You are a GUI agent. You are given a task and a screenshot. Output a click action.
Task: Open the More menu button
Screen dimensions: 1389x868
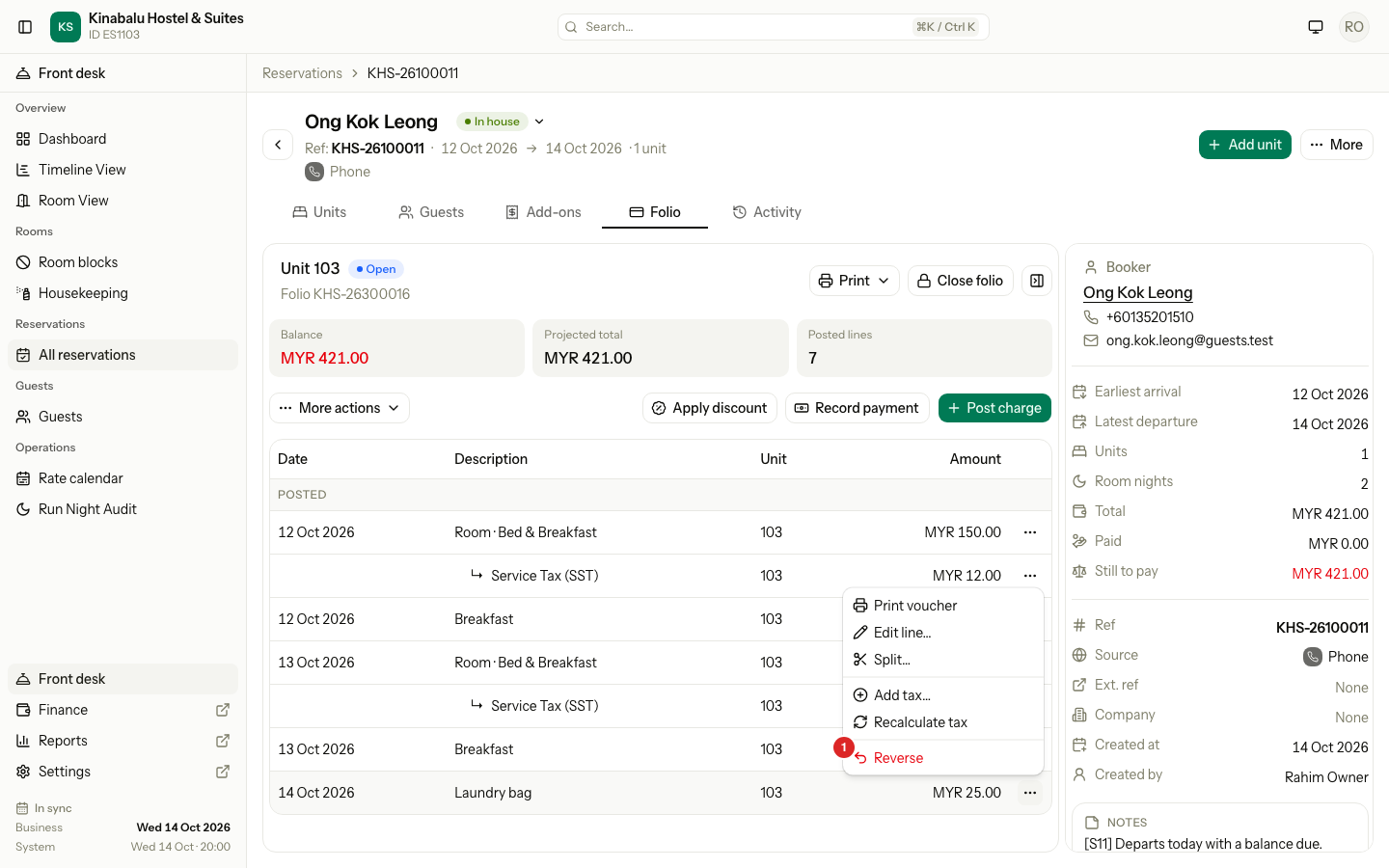(x=1337, y=145)
